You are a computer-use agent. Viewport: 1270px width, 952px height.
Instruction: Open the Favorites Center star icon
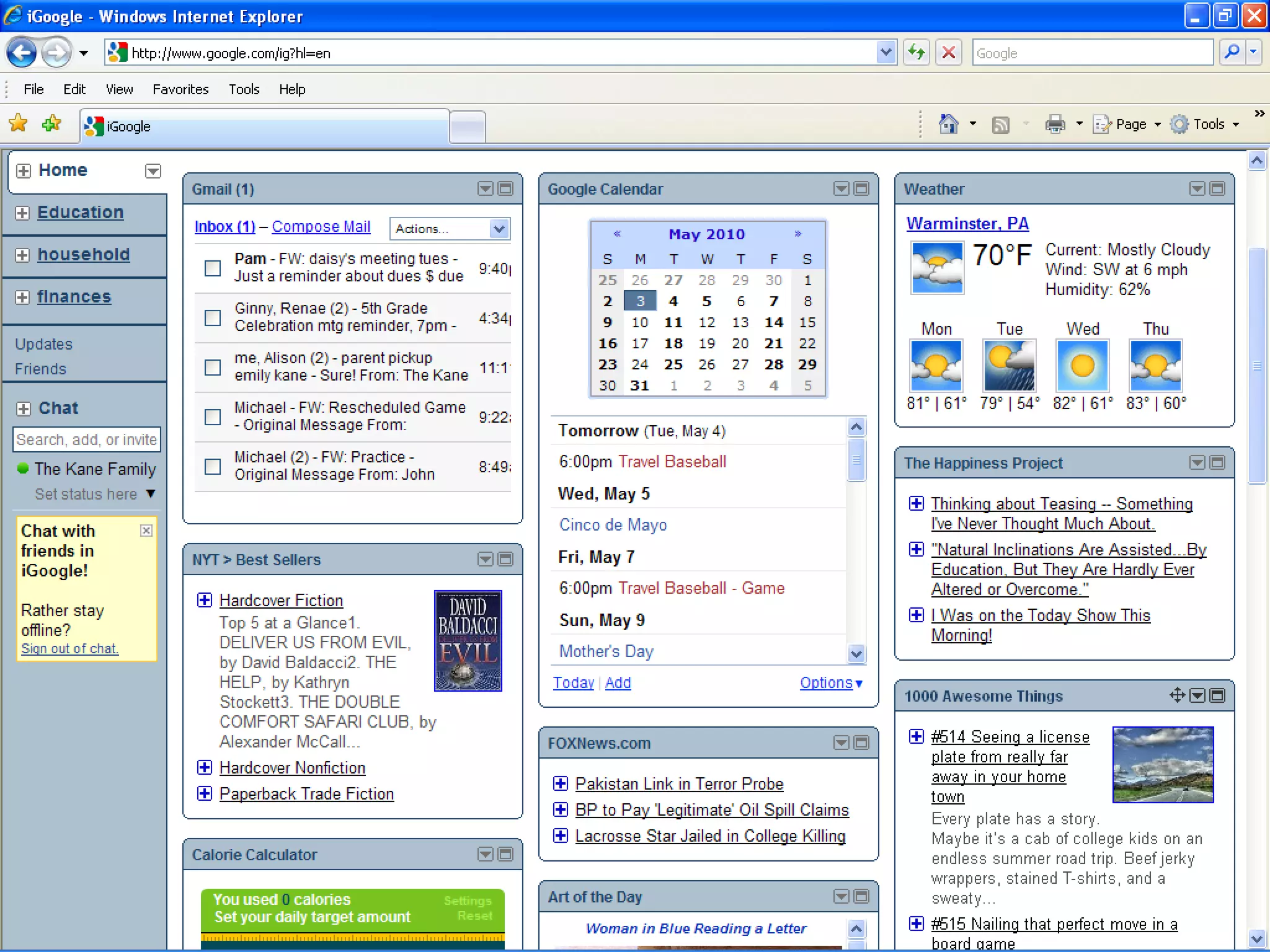(18, 123)
